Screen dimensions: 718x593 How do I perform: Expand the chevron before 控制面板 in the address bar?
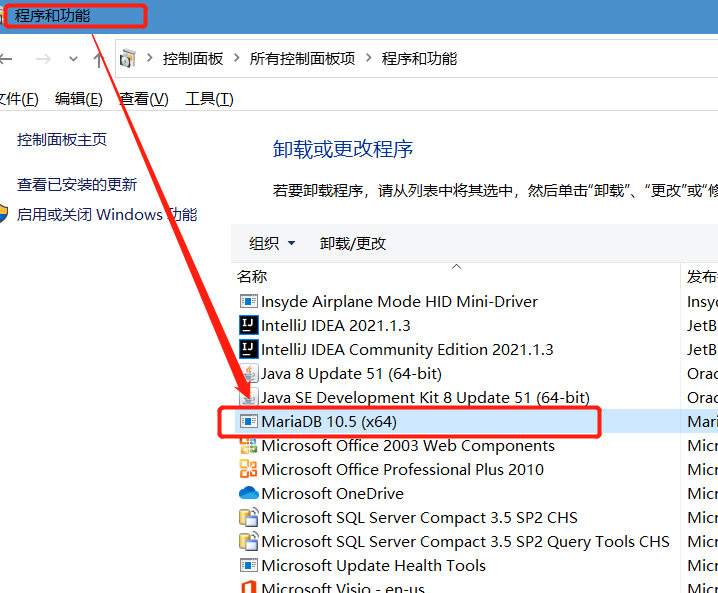[x=149, y=58]
